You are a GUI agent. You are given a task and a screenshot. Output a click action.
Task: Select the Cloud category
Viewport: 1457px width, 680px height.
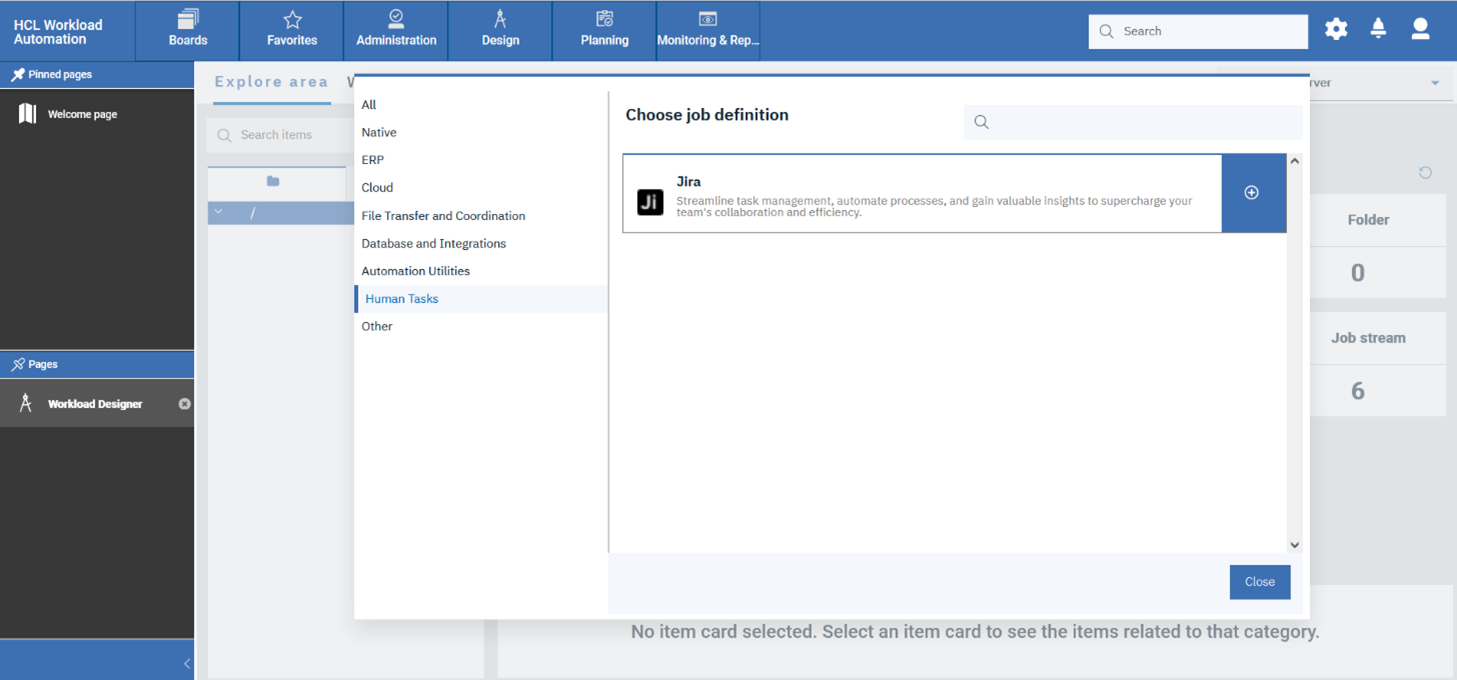pyautogui.click(x=377, y=188)
